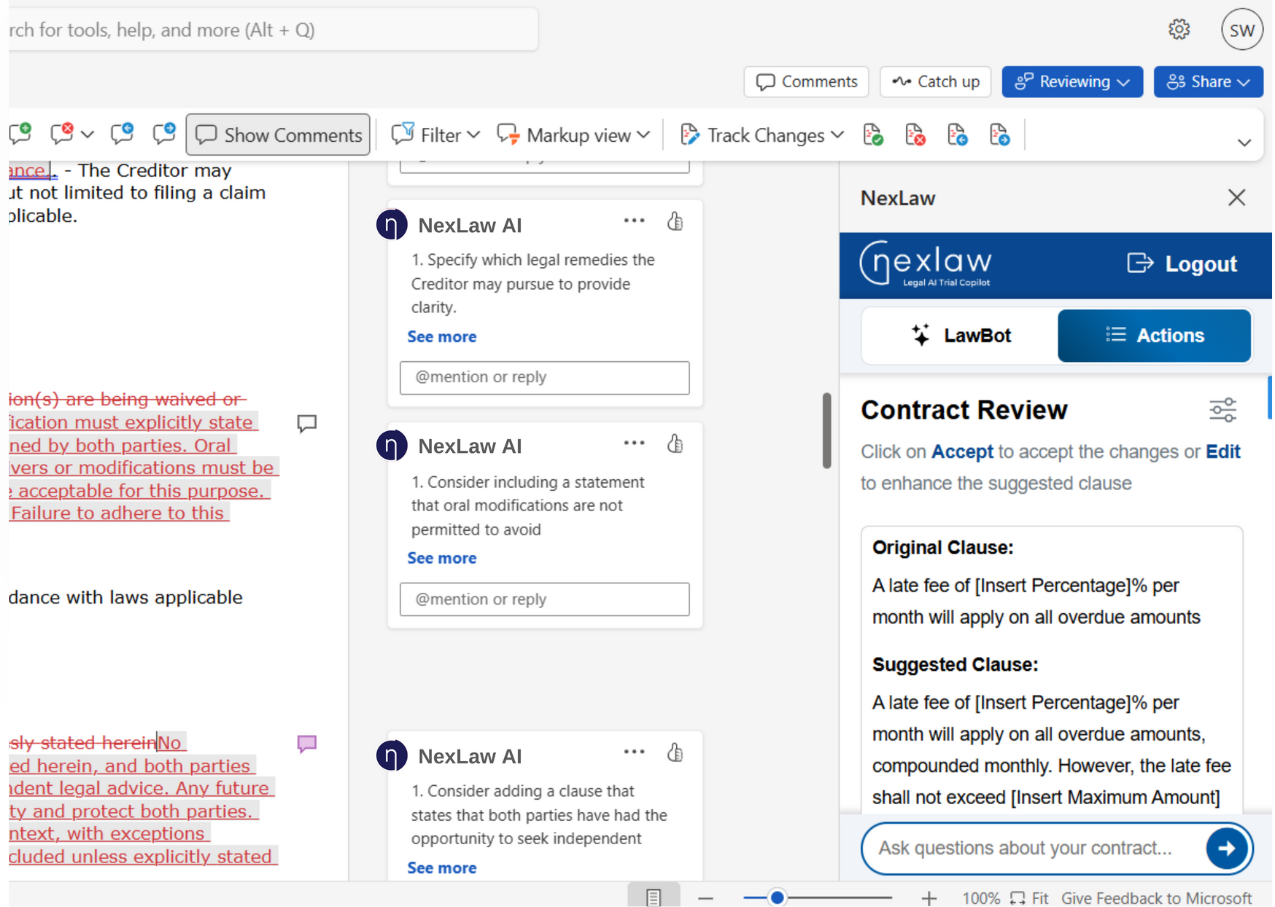Open the Reviewing mode dropdown
The image size is (1275, 907).
tap(1072, 82)
